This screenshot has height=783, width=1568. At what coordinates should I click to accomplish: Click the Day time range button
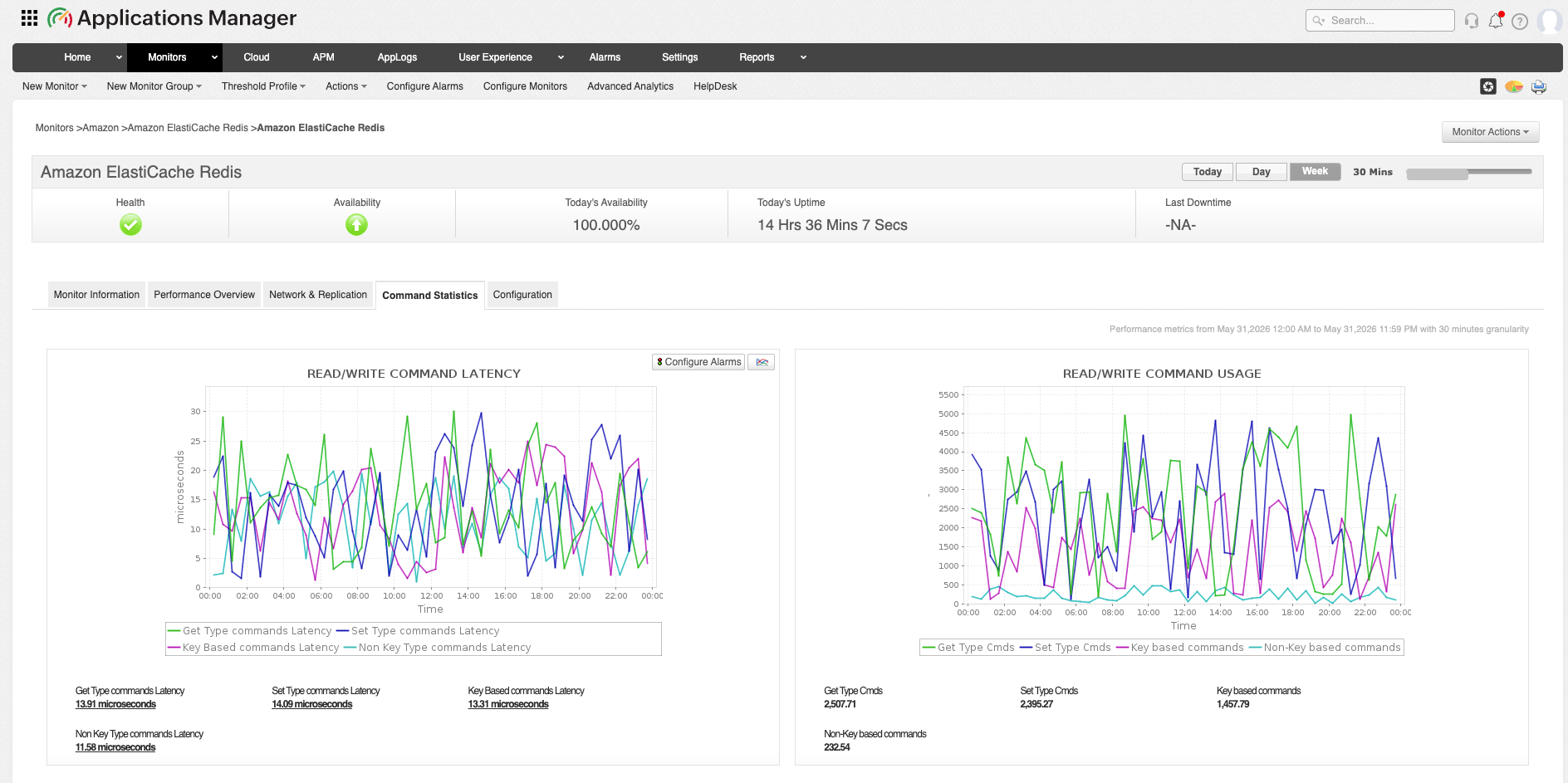(x=1262, y=172)
